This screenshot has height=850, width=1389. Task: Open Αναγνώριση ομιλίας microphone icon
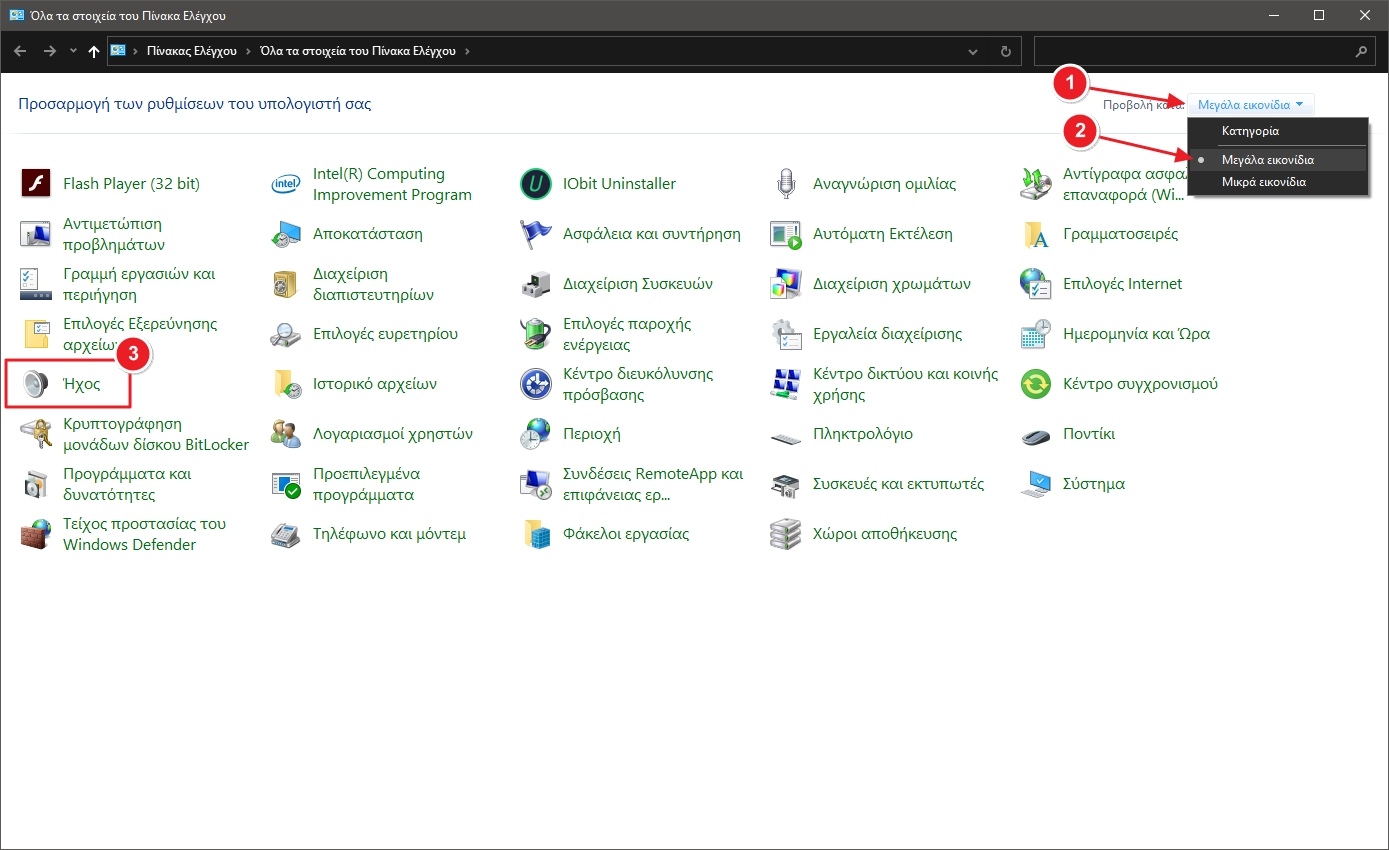coord(786,184)
